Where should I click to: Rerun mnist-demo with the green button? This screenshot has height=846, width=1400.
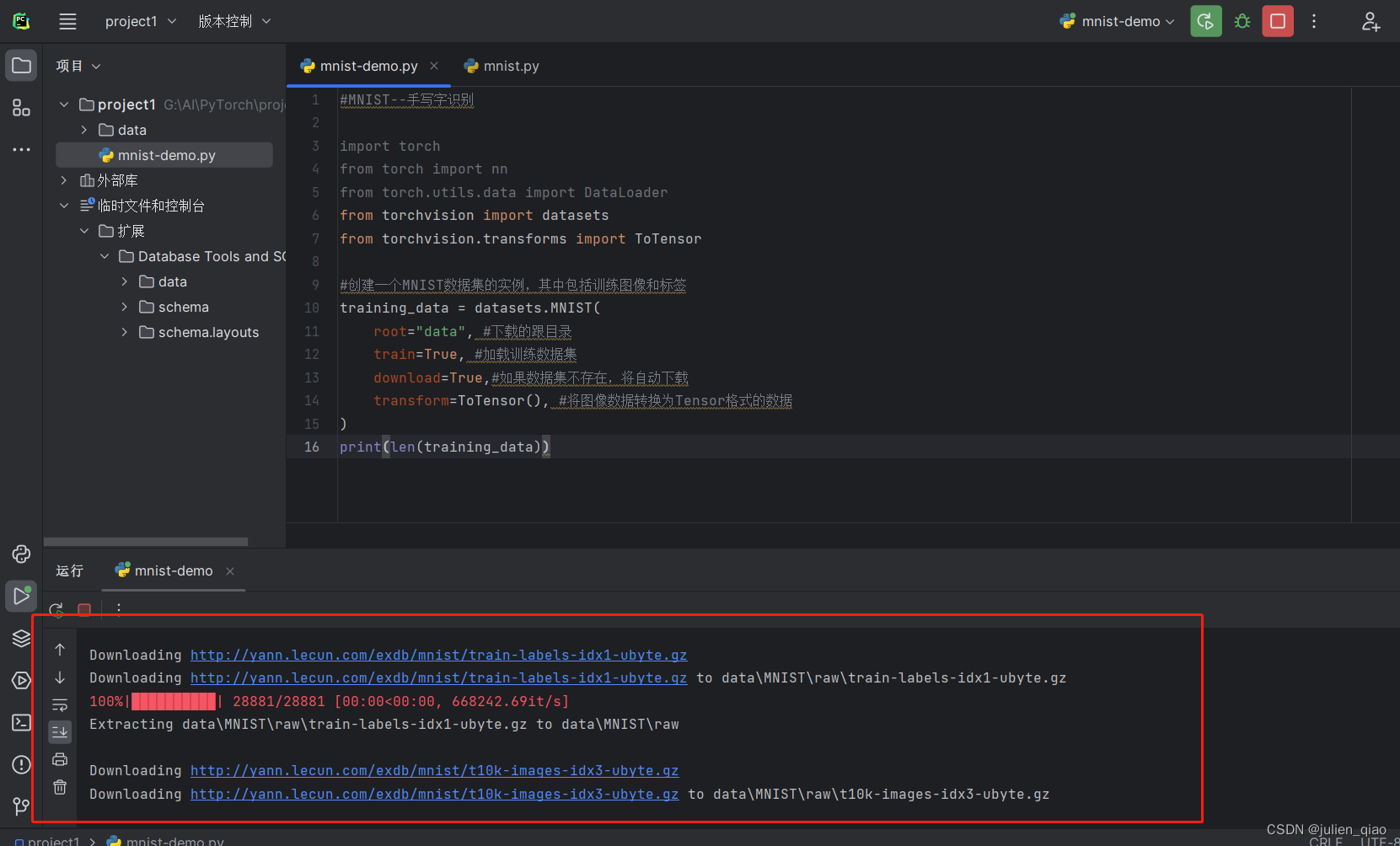coord(1206,21)
